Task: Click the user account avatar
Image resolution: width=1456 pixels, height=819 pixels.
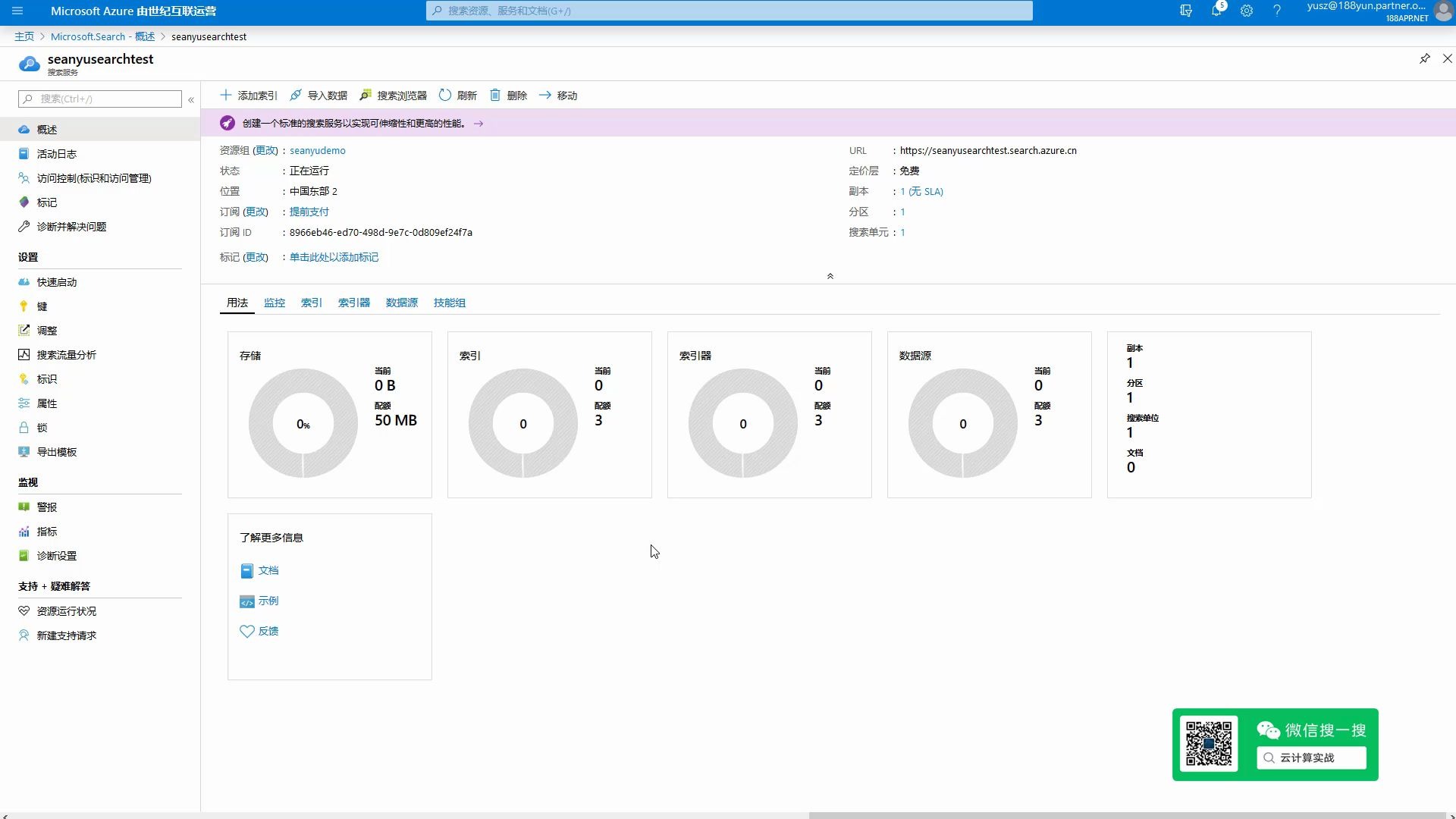Action: coord(1444,11)
